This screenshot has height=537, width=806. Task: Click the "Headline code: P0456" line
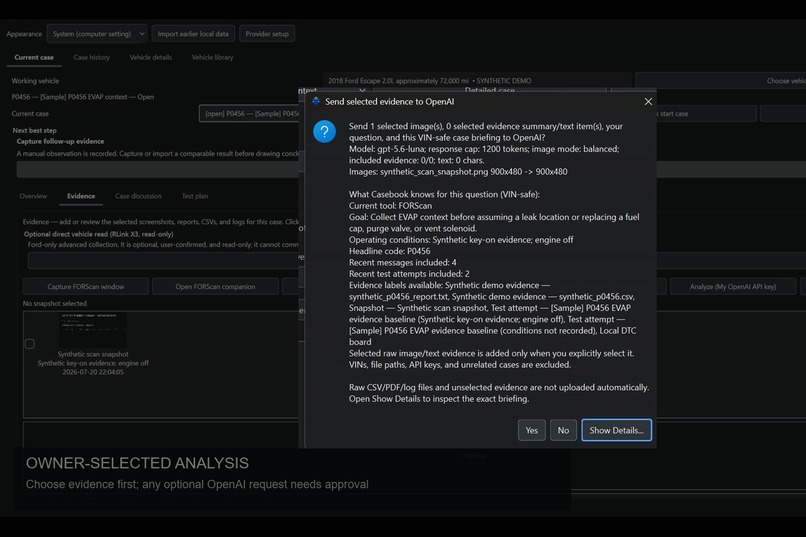coord(390,251)
